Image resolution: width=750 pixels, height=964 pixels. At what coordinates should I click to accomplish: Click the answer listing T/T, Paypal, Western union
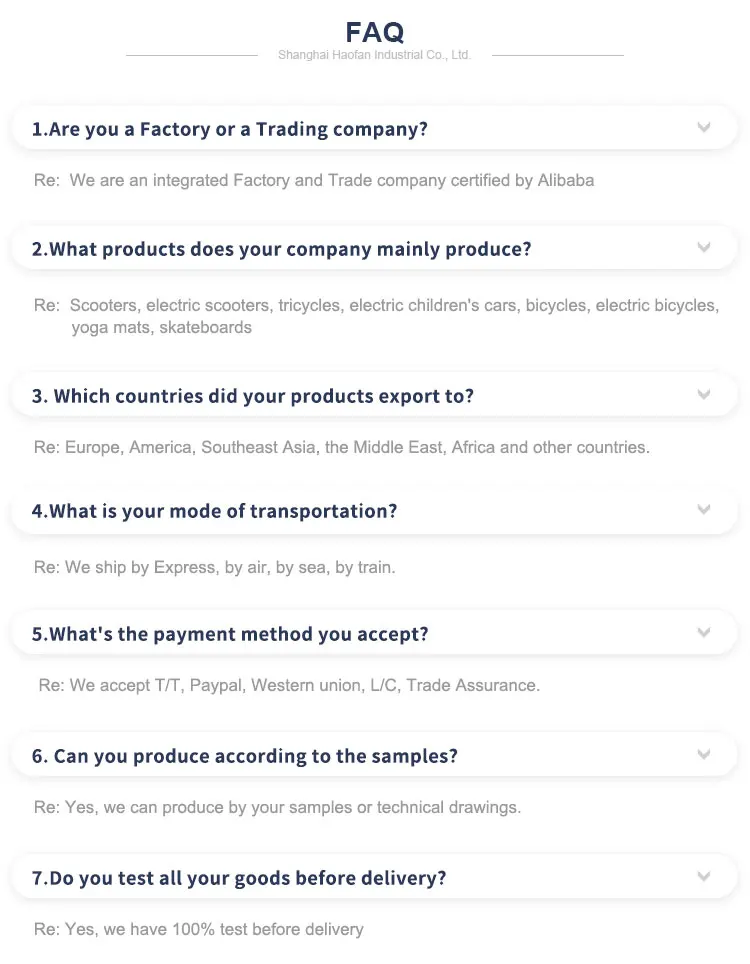(289, 686)
